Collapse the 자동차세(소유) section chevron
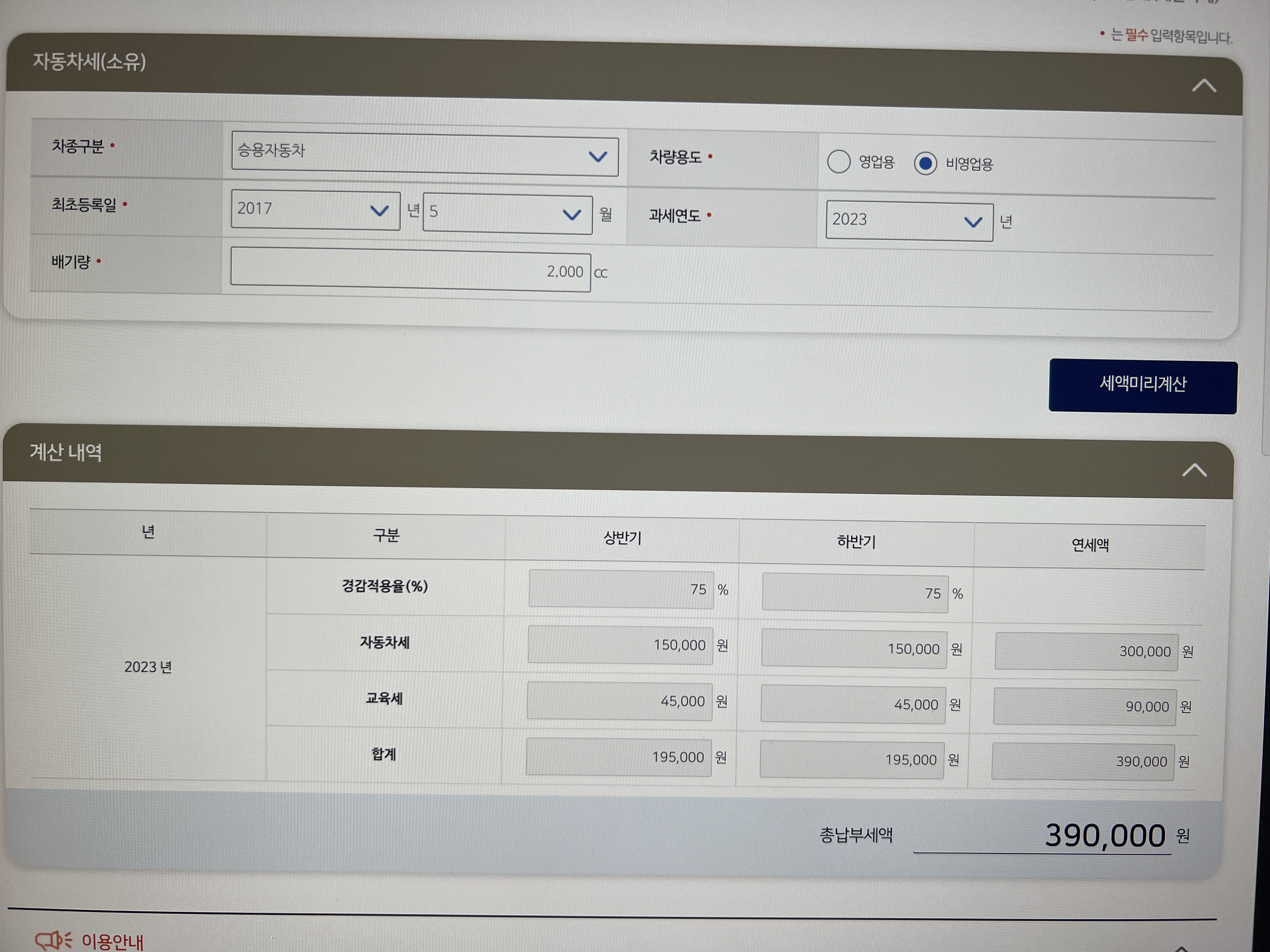This screenshot has height=952, width=1270. (1204, 86)
